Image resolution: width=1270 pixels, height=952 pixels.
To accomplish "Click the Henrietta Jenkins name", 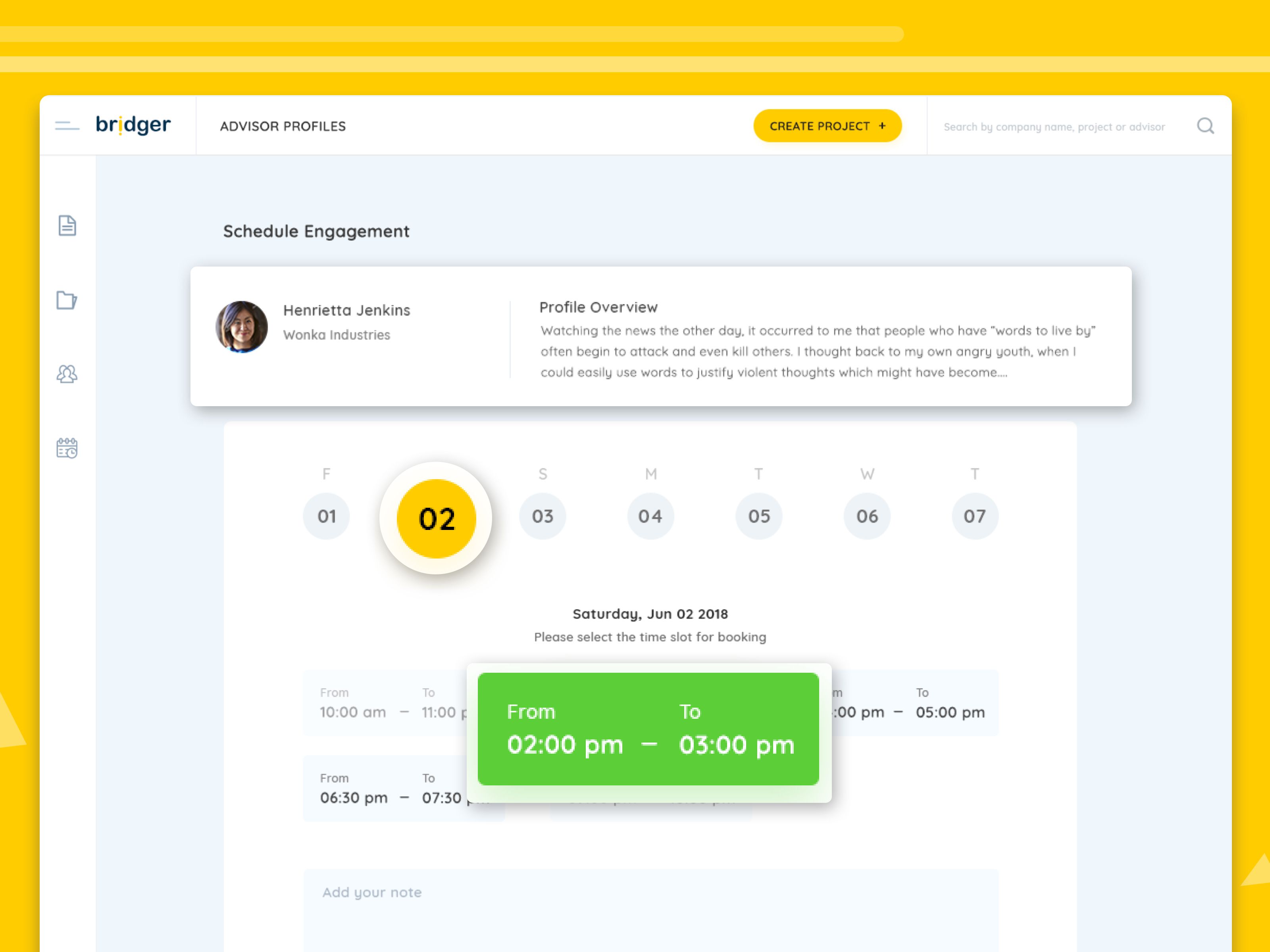I will coord(347,311).
